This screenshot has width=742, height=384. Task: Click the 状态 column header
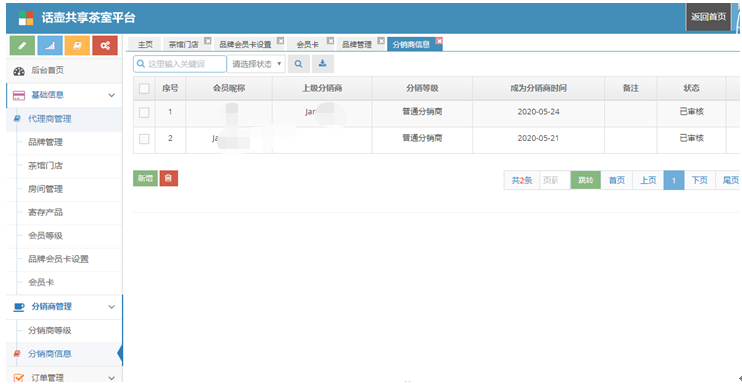coord(691,89)
